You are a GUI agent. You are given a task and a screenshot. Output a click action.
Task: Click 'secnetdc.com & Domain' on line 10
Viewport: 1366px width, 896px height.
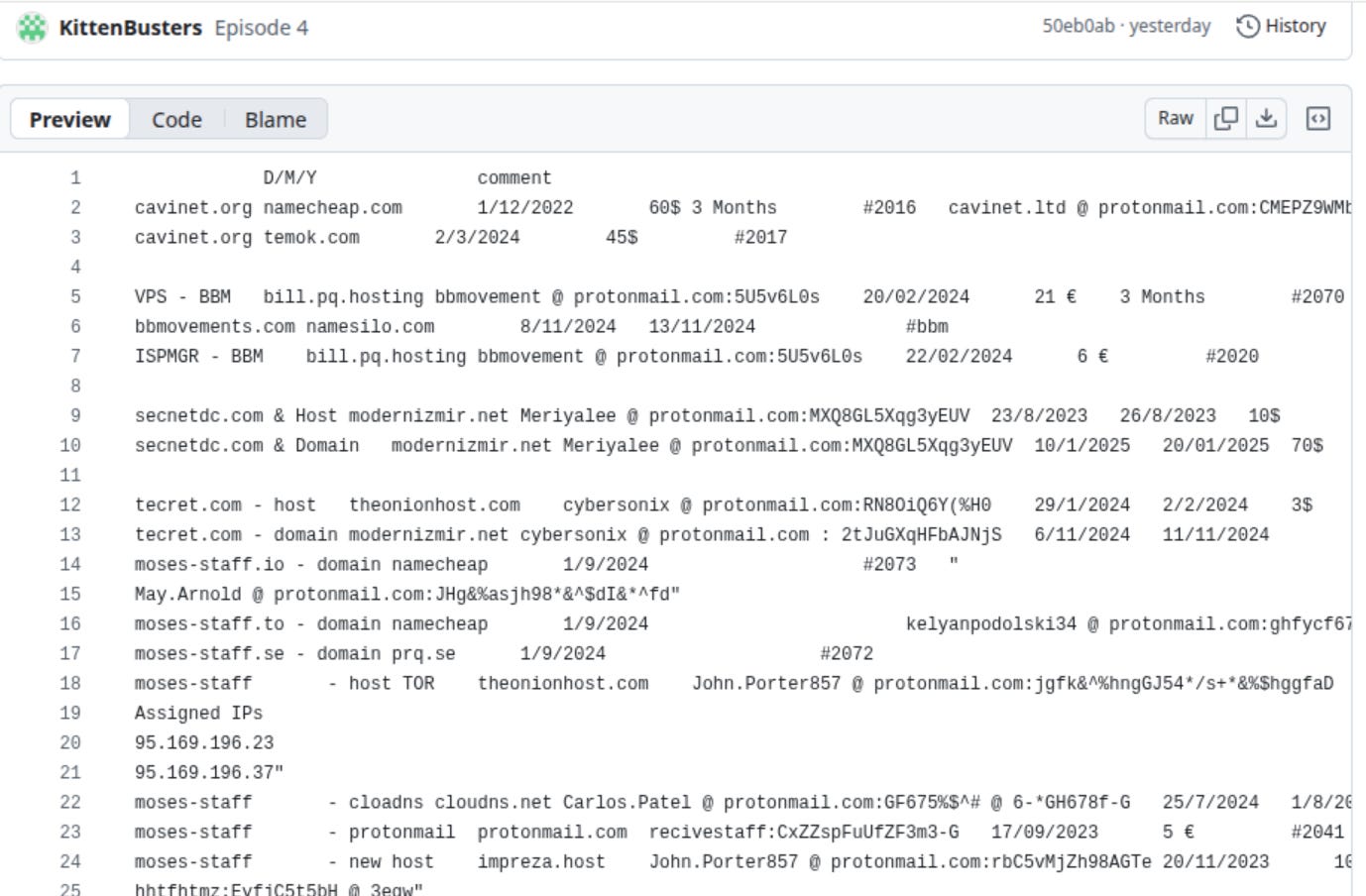coord(247,446)
